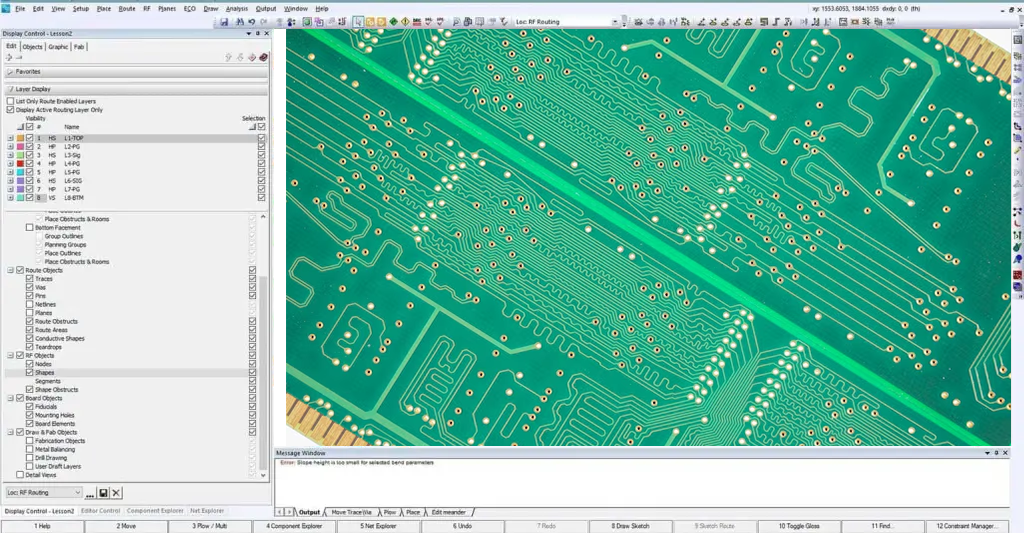The width and height of the screenshot is (1024, 533).
Task: Click the Message Window scroll-left arrow
Action: tap(280, 512)
